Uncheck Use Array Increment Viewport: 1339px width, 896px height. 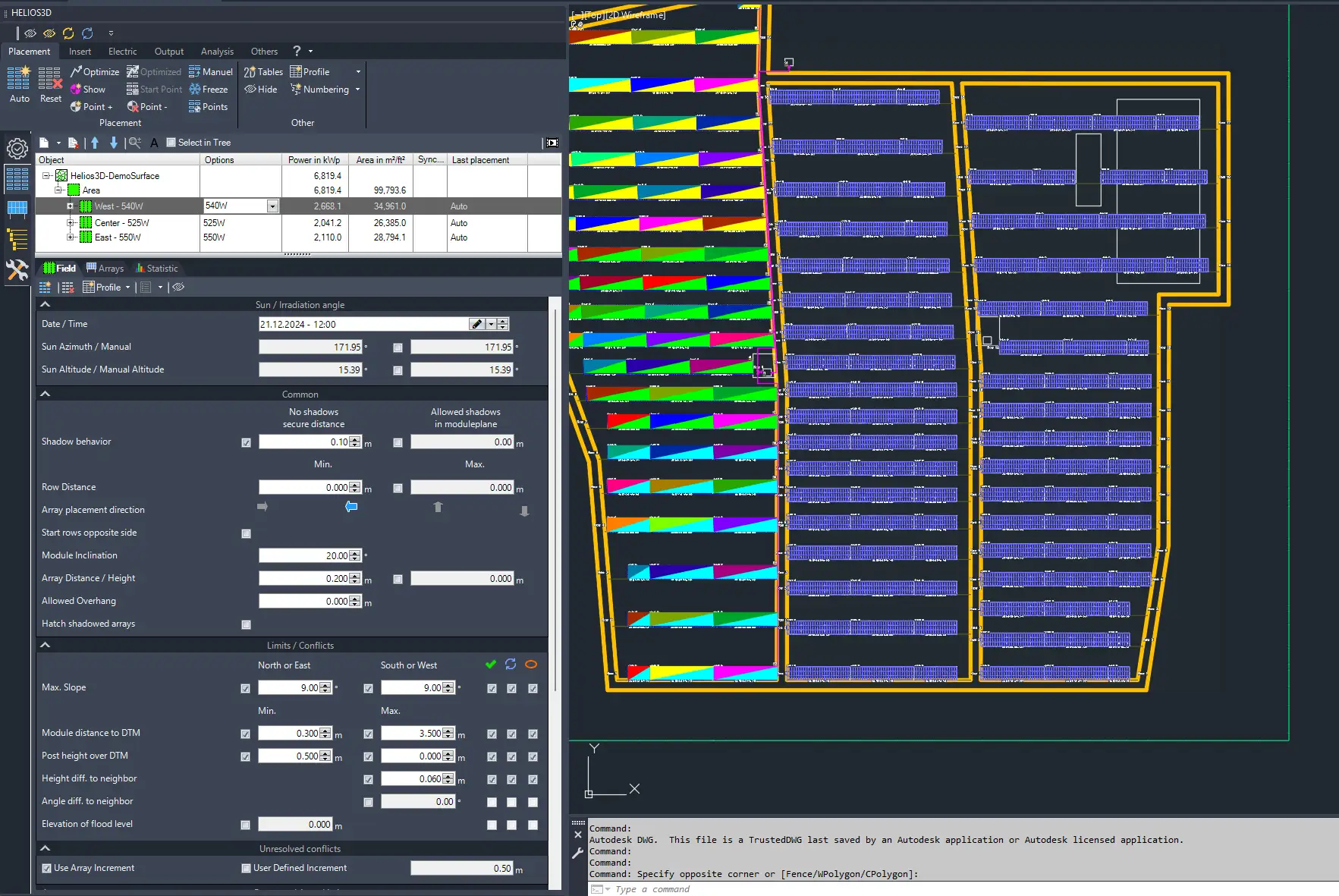click(47, 868)
